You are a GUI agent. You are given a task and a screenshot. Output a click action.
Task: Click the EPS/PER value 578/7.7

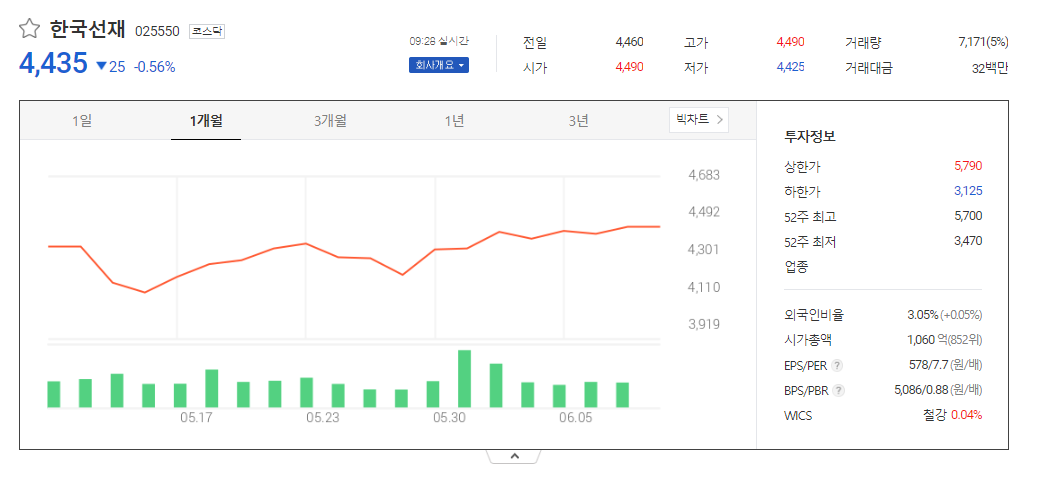pos(927,366)
